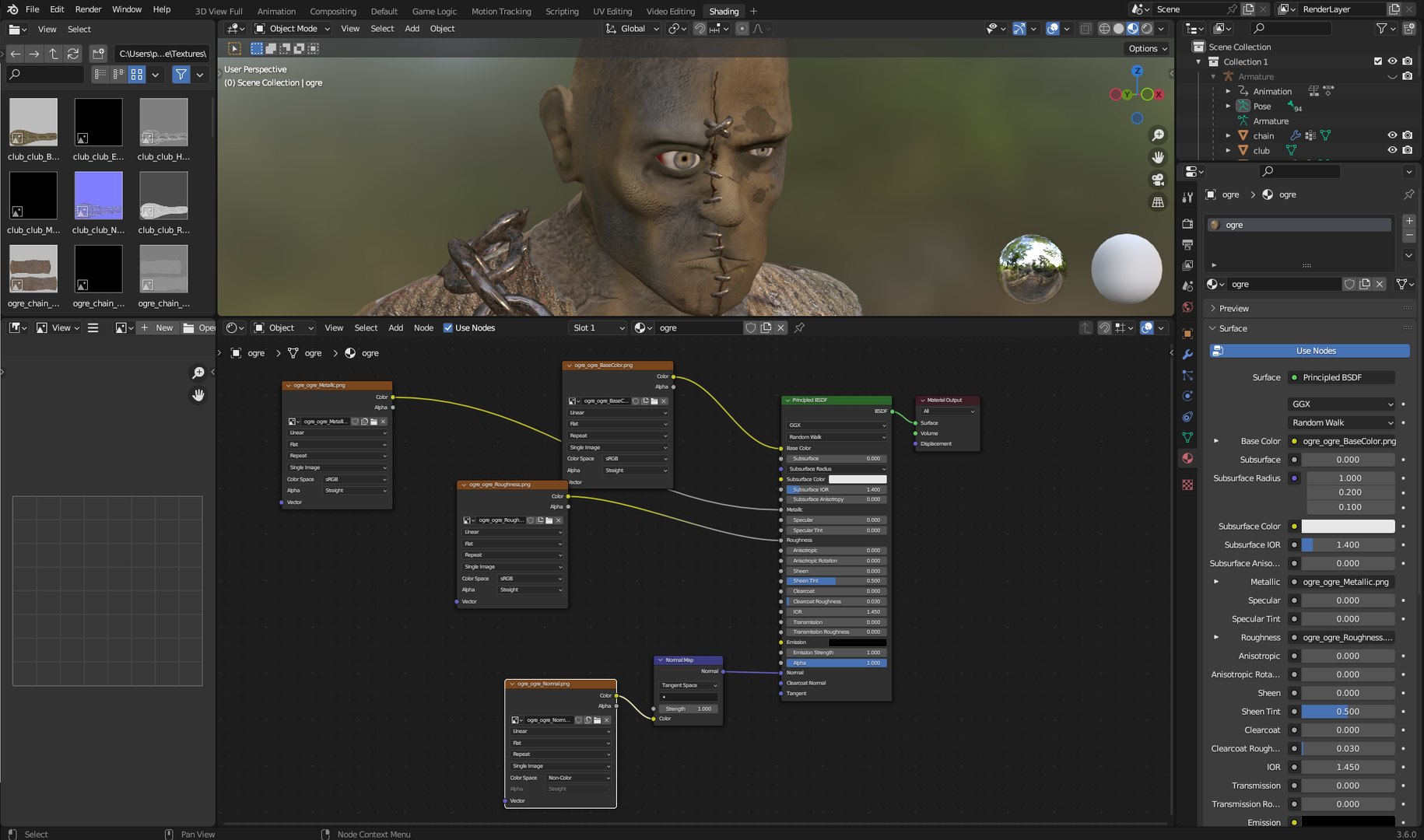Open viewport Options dropdown
The width and height of the screenshot is (1424, 840).
[x=1148, y=48]
